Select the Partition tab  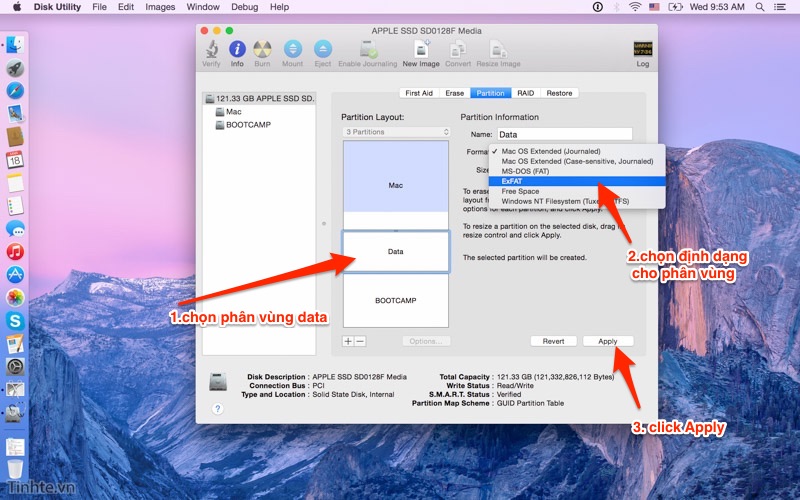[490, 93]
